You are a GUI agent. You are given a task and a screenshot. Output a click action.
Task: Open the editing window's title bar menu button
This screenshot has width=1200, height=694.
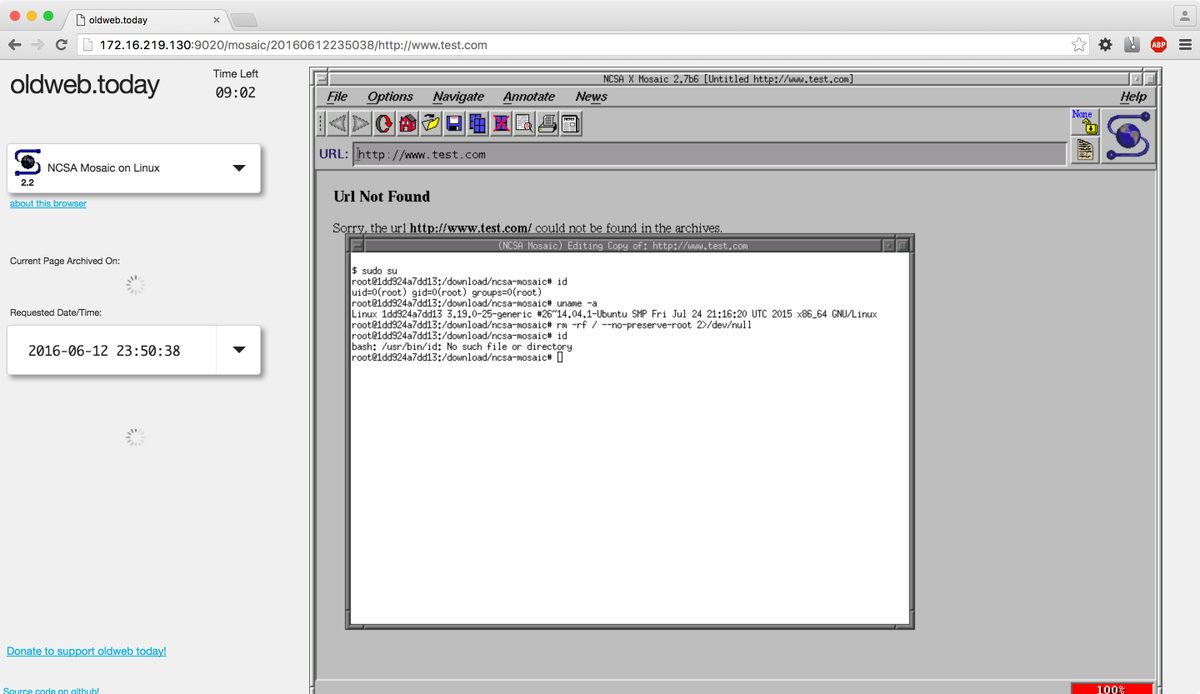[x=356, y=245]
